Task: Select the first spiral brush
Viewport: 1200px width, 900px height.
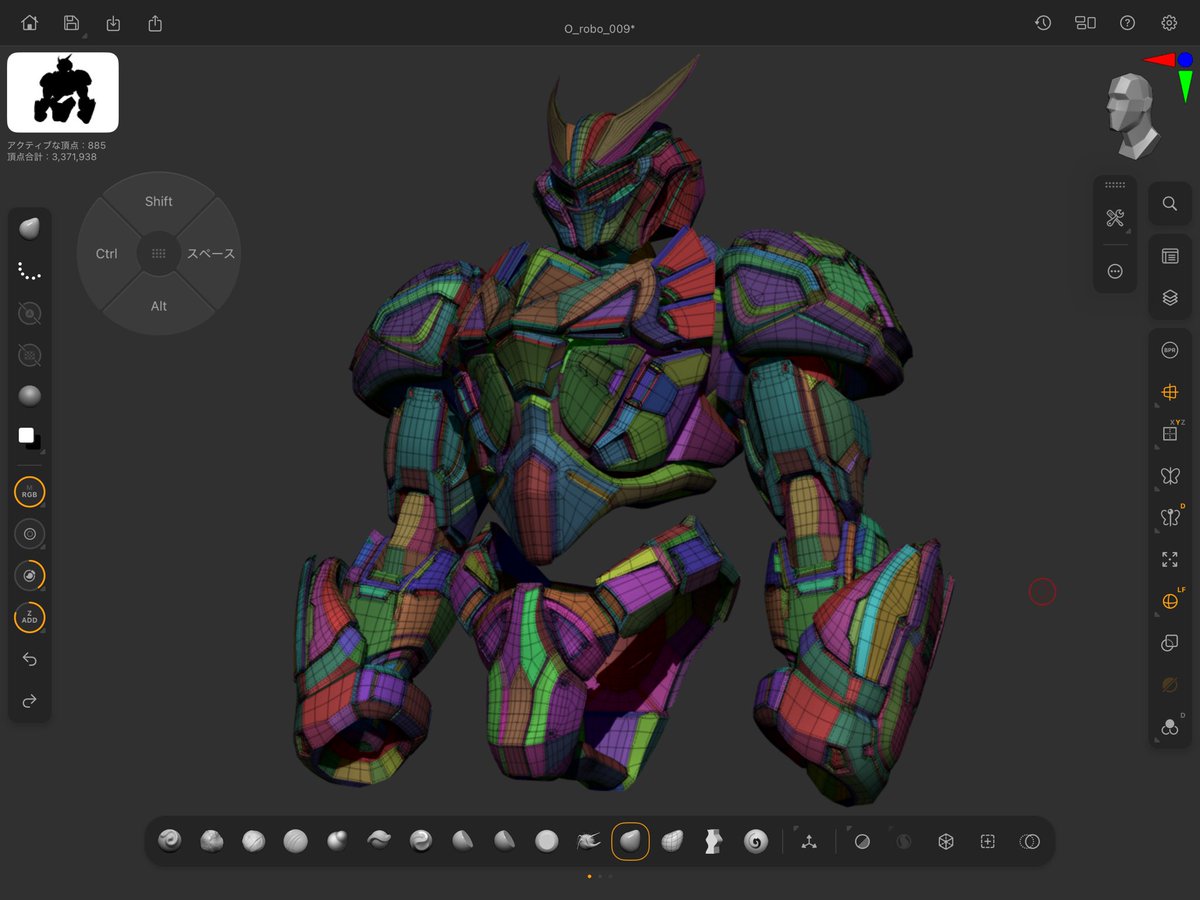Action: point(170,841)
